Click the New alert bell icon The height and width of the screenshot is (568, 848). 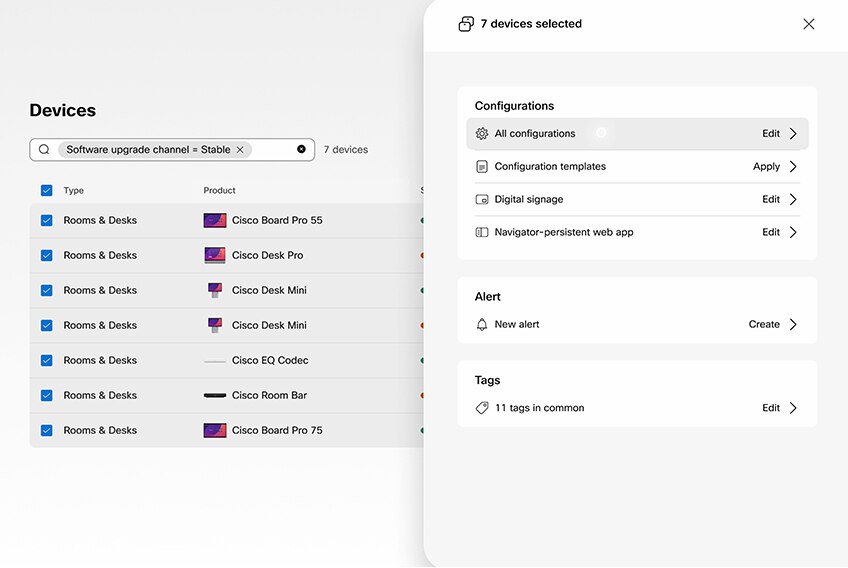point(481,325)
